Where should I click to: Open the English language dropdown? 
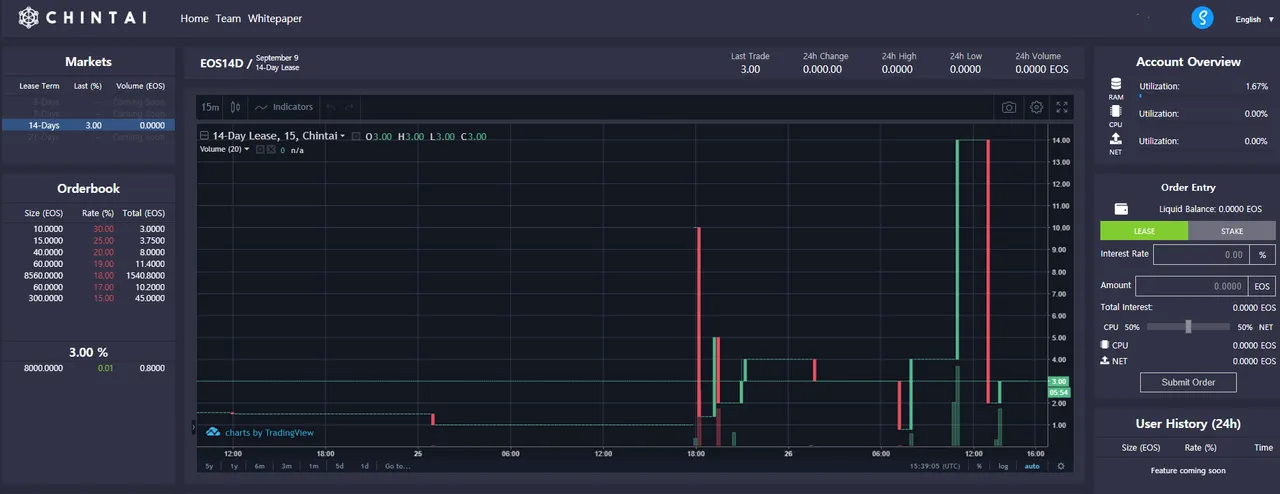coord(1254,19)
